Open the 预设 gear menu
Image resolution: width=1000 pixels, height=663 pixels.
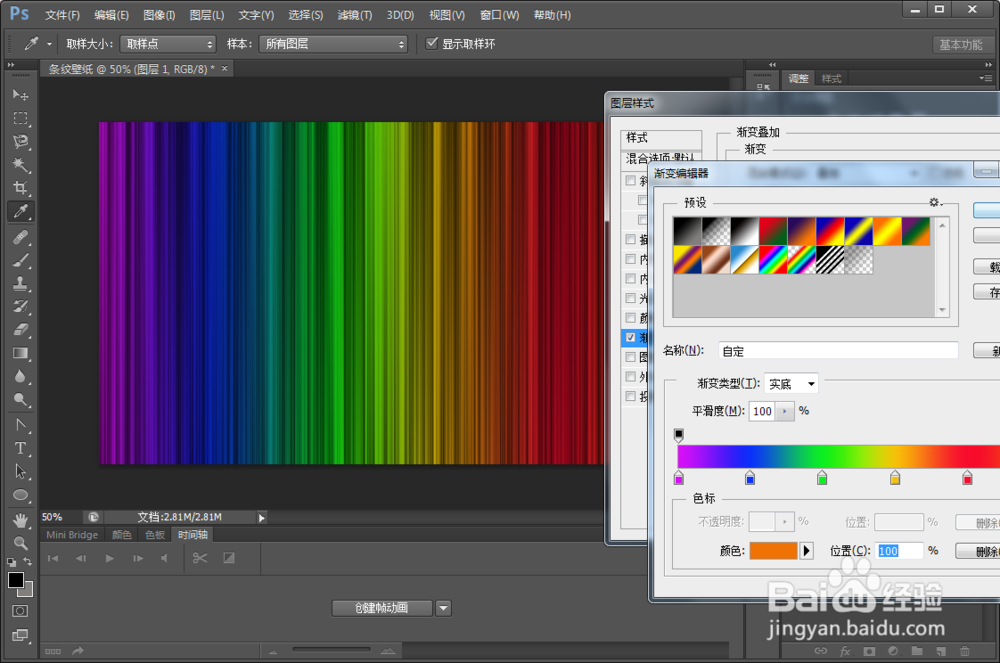tap(935, 203)
